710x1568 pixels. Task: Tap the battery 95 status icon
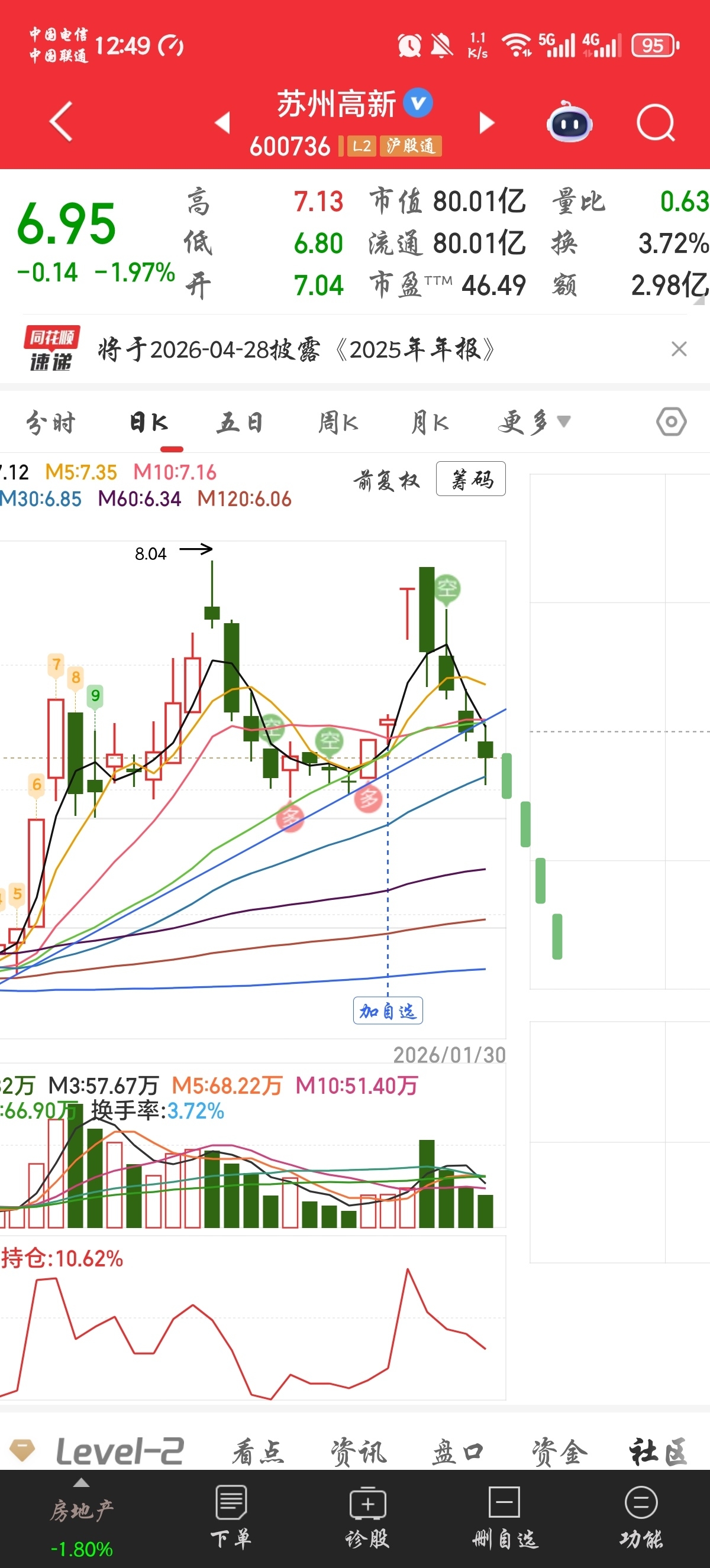point(656,46)
